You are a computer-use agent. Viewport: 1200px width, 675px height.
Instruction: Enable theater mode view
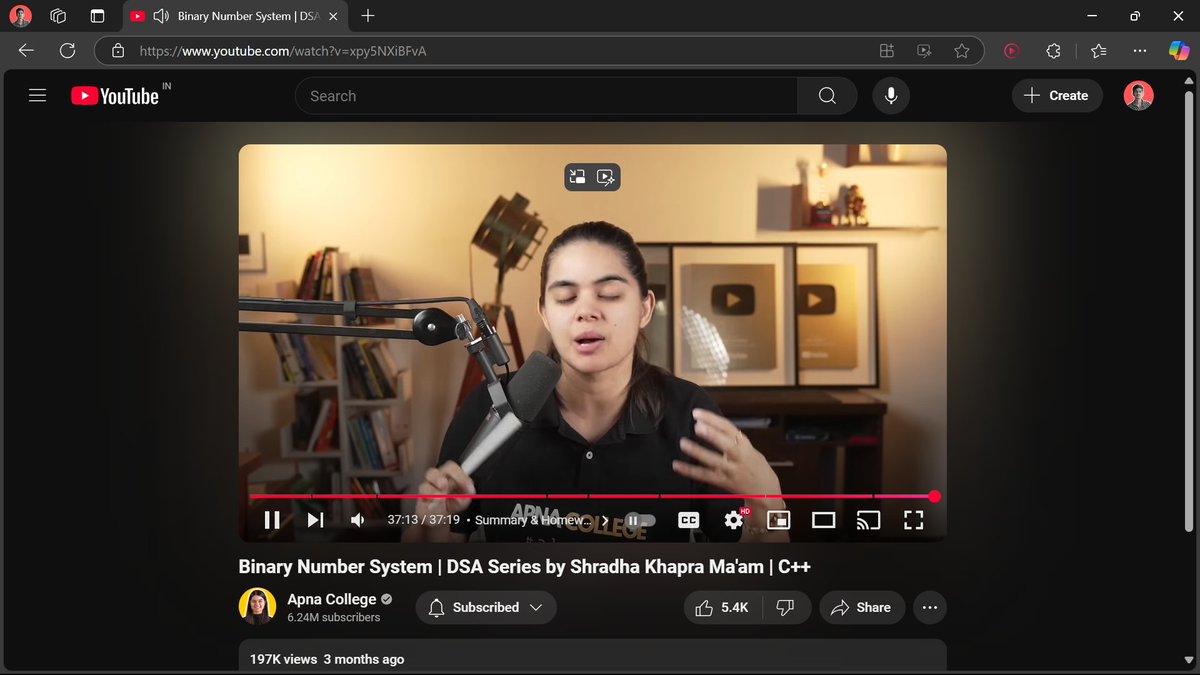(x=823, y=520)
